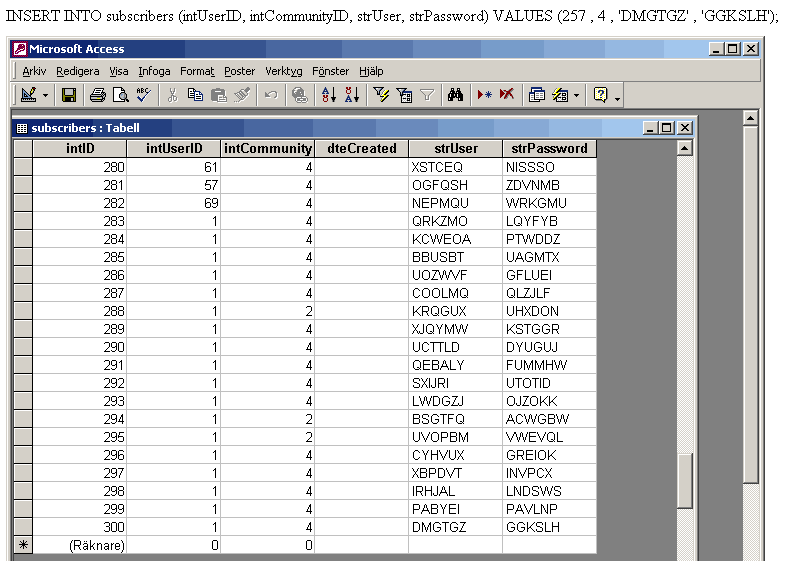Open the Arkiv menu

point(34,71)
